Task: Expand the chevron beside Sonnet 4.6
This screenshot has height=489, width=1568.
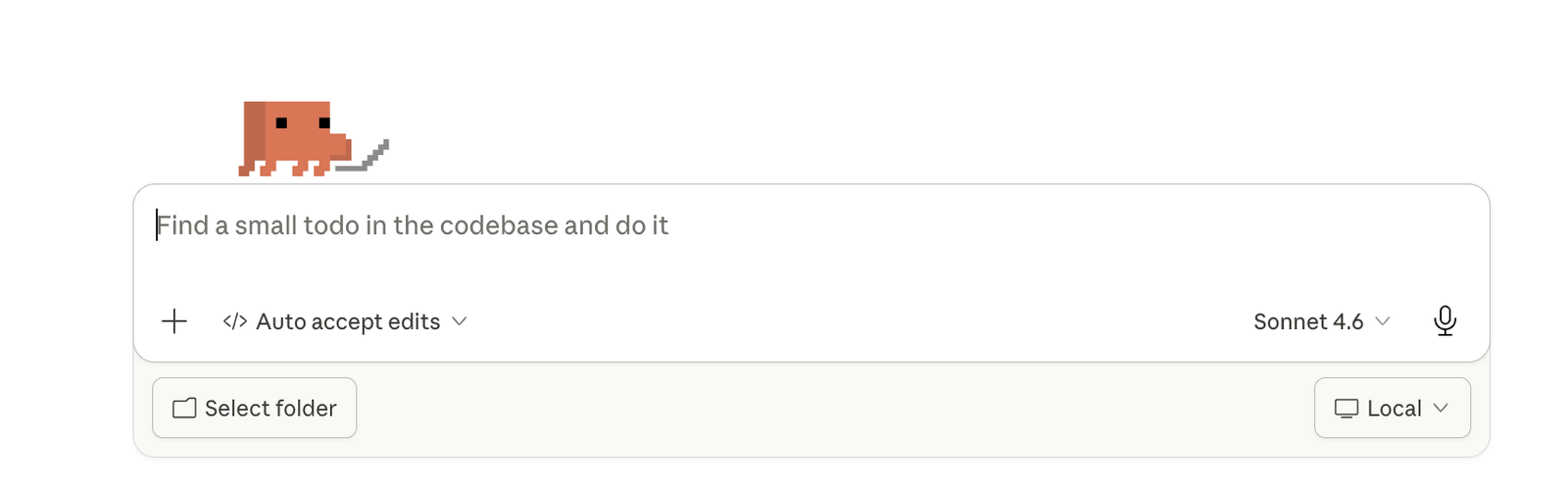Action: pyautogui.click(x=1383, y=321)
